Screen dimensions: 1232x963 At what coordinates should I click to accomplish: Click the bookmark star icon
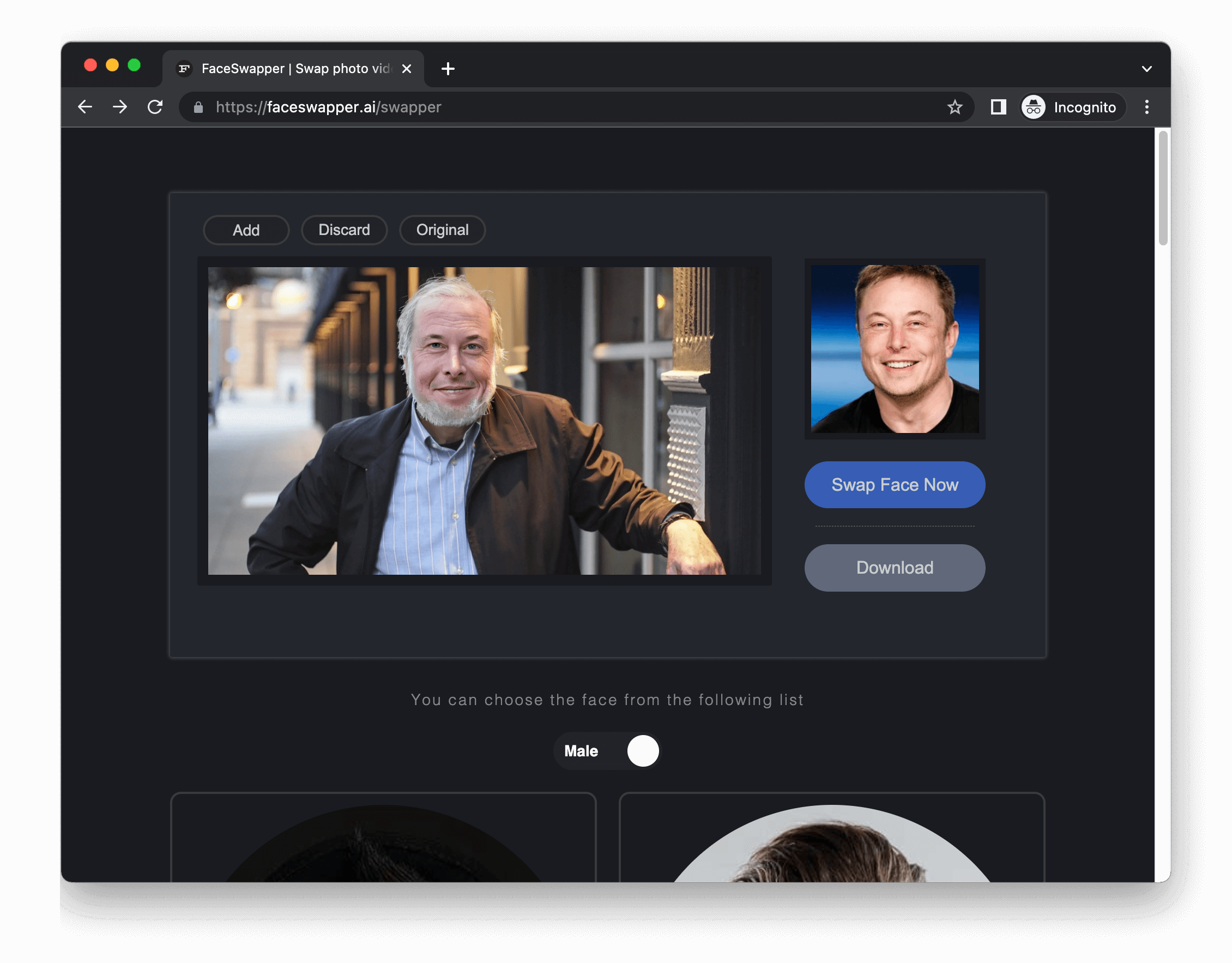point(955,107)
